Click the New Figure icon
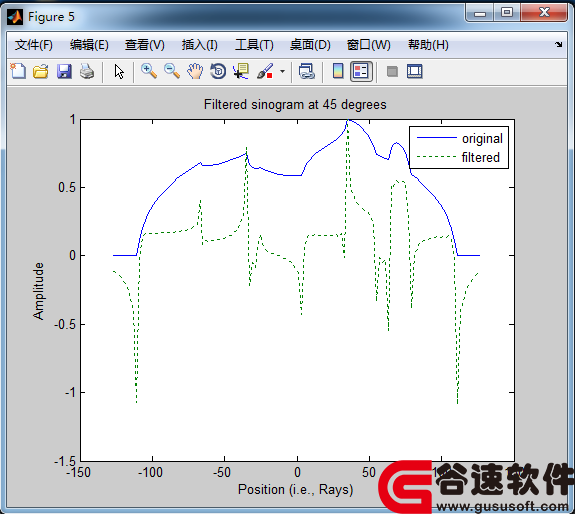The width and height of the screenshot is (575, 514). coord(18,71)
